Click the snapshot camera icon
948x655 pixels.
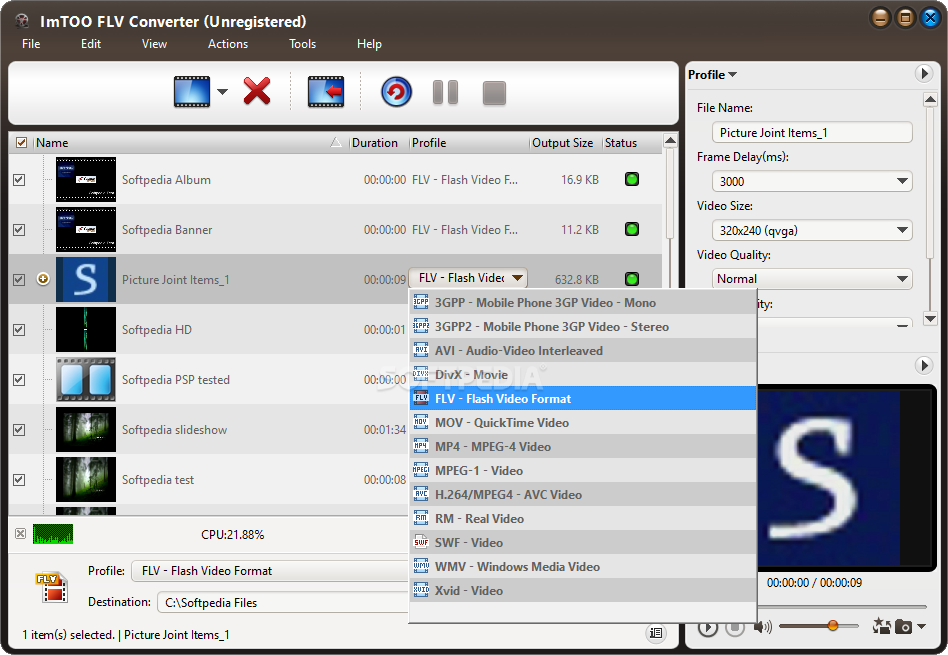(903, 627)
